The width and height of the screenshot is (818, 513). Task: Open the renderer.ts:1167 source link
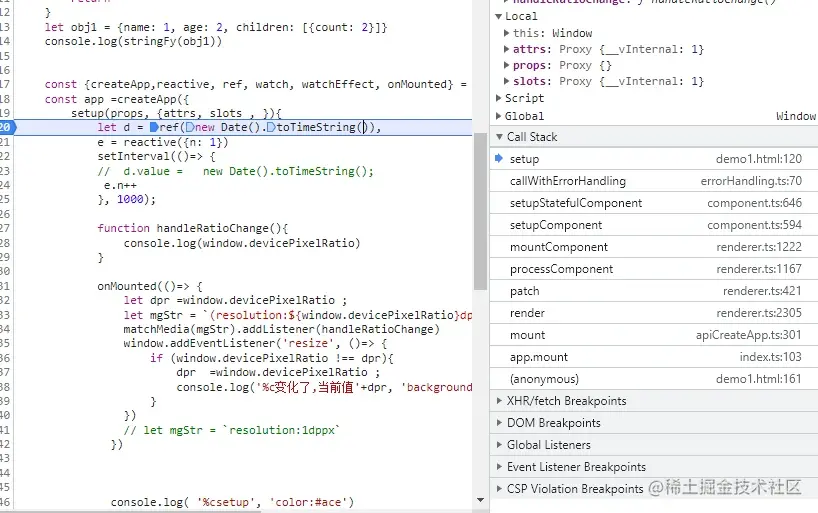coord(759,269)
